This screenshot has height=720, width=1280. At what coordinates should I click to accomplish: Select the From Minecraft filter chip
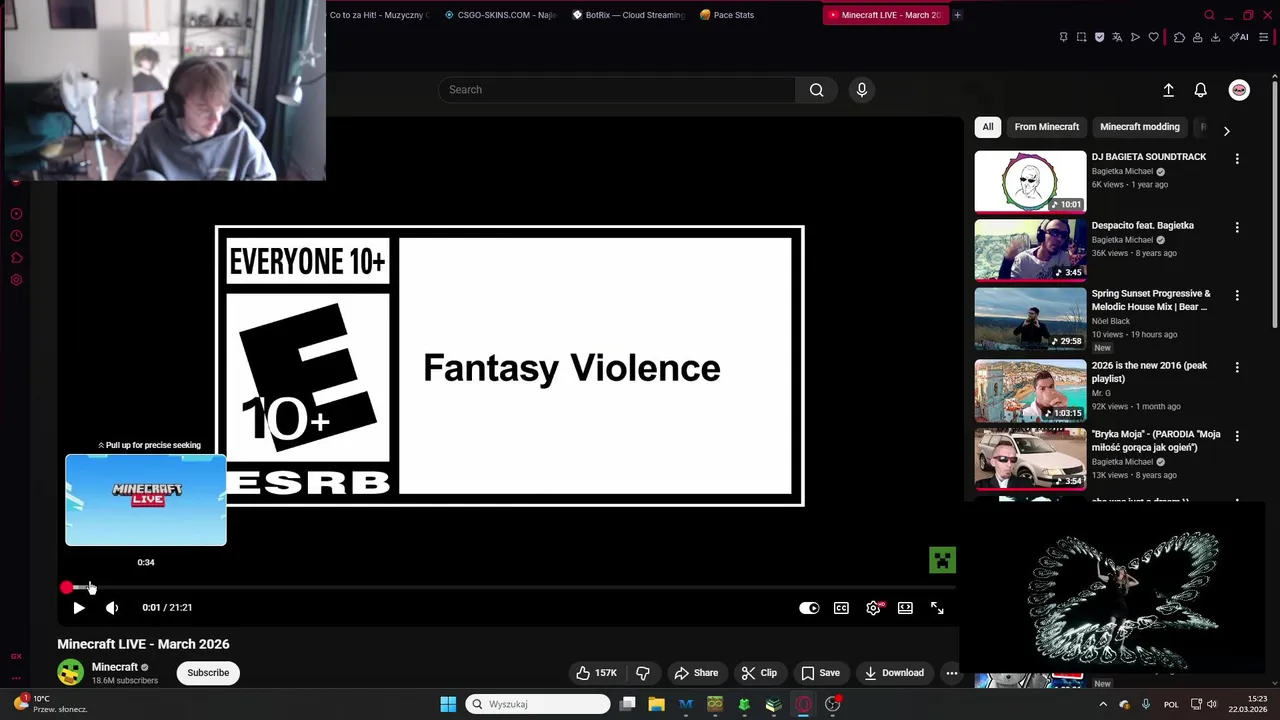[1046, 127]
